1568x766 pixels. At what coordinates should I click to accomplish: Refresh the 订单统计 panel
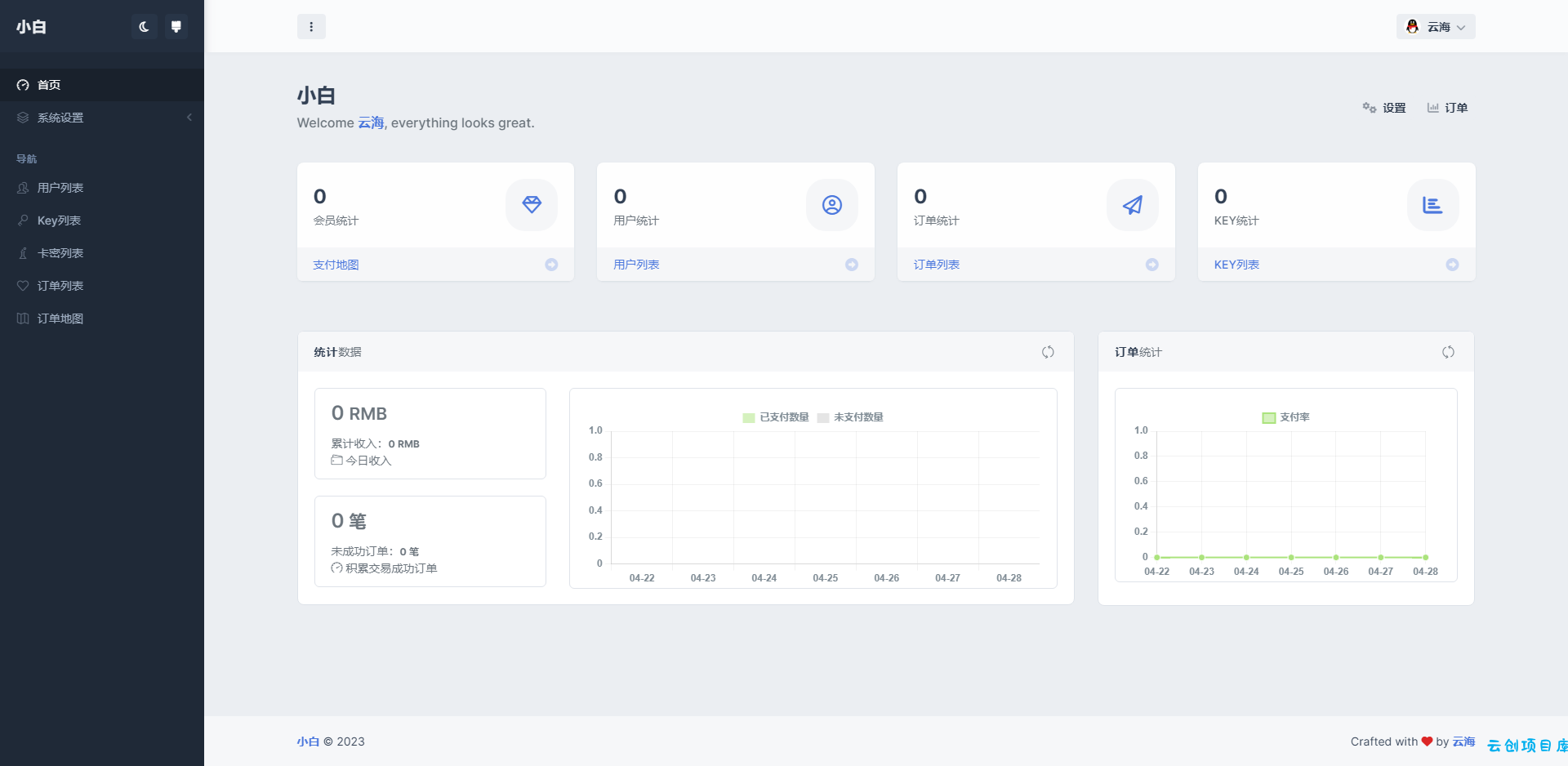click(x=1448, y=352)
